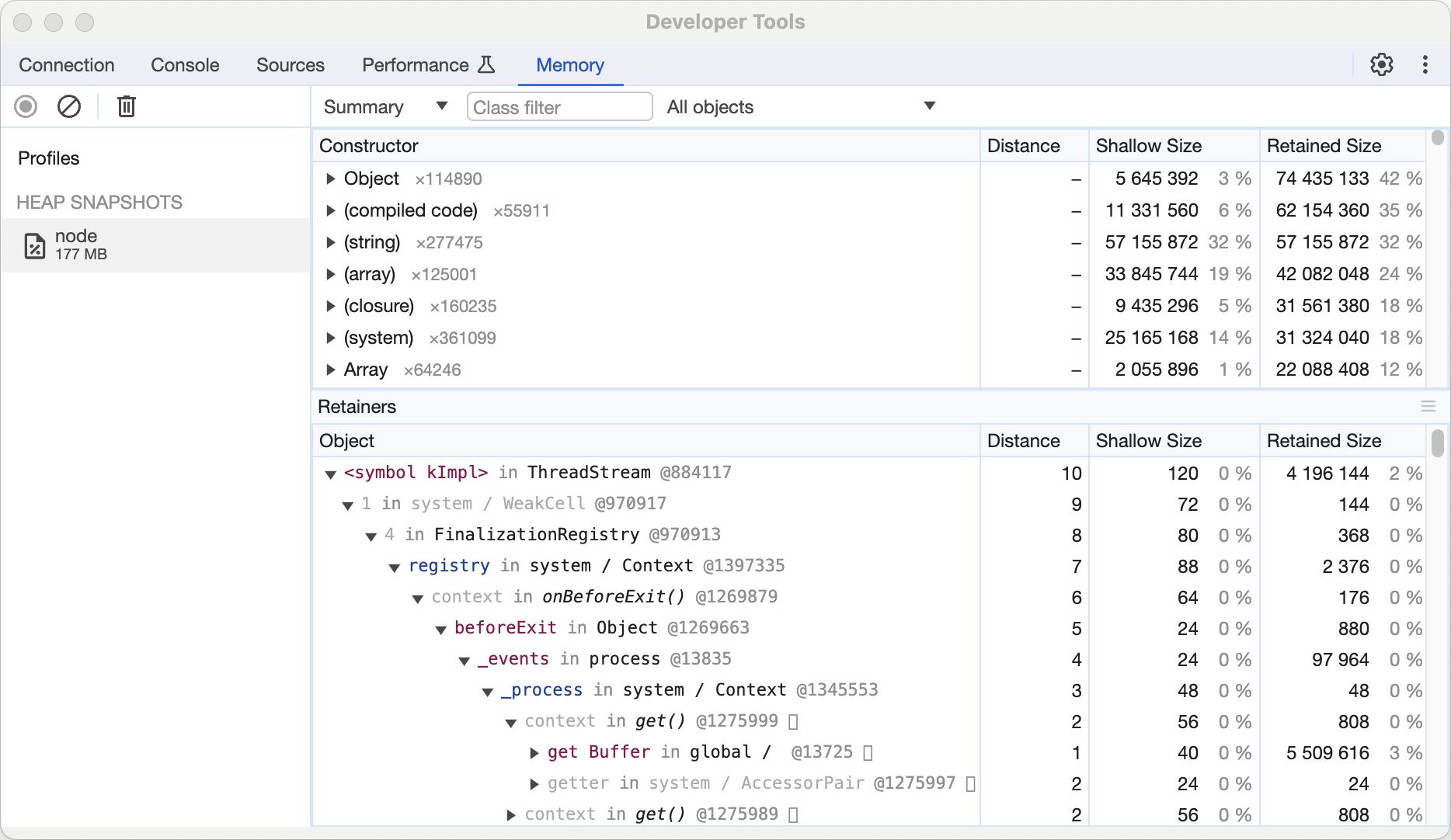Screen dimensions: 1451x840
Task: Switch to the Console tab
Action: coord(185,65)
